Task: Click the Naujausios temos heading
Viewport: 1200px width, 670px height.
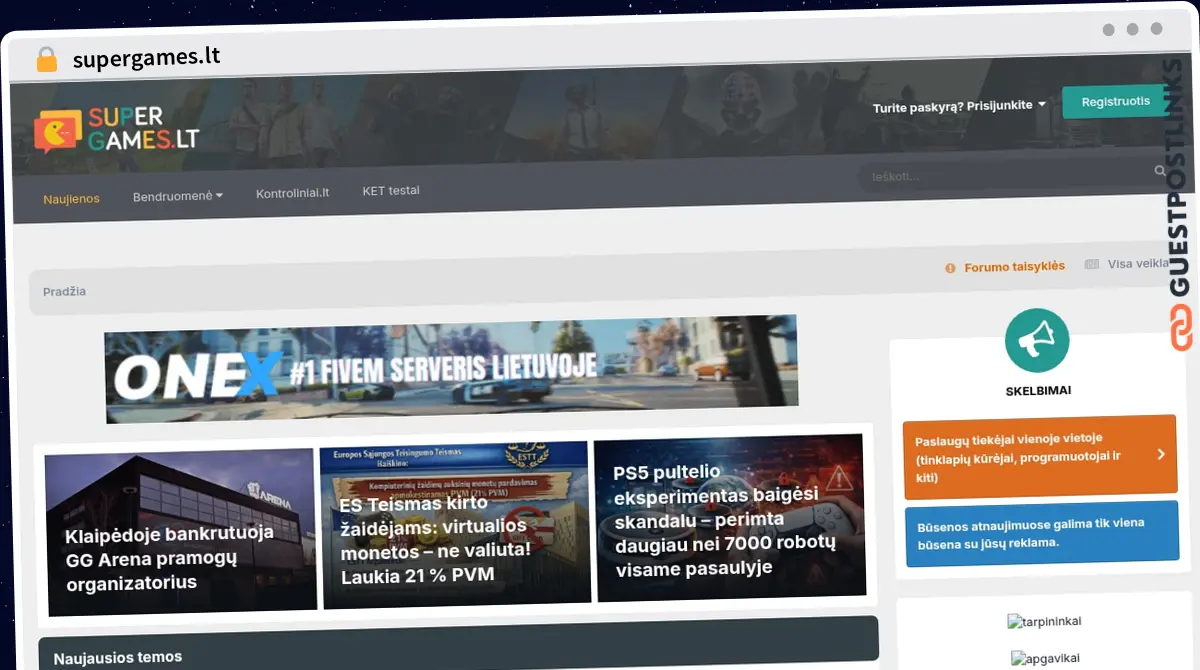Action: pyautogui.click(x=118, y=657)
